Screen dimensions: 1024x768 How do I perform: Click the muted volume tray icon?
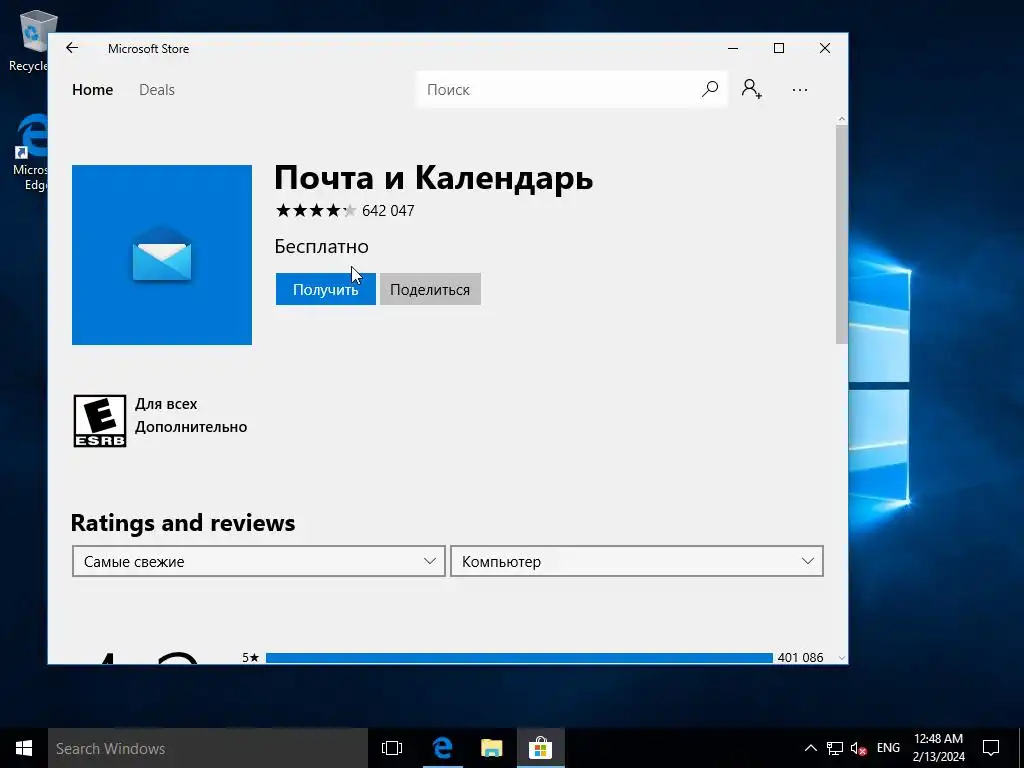coord(858,748)
